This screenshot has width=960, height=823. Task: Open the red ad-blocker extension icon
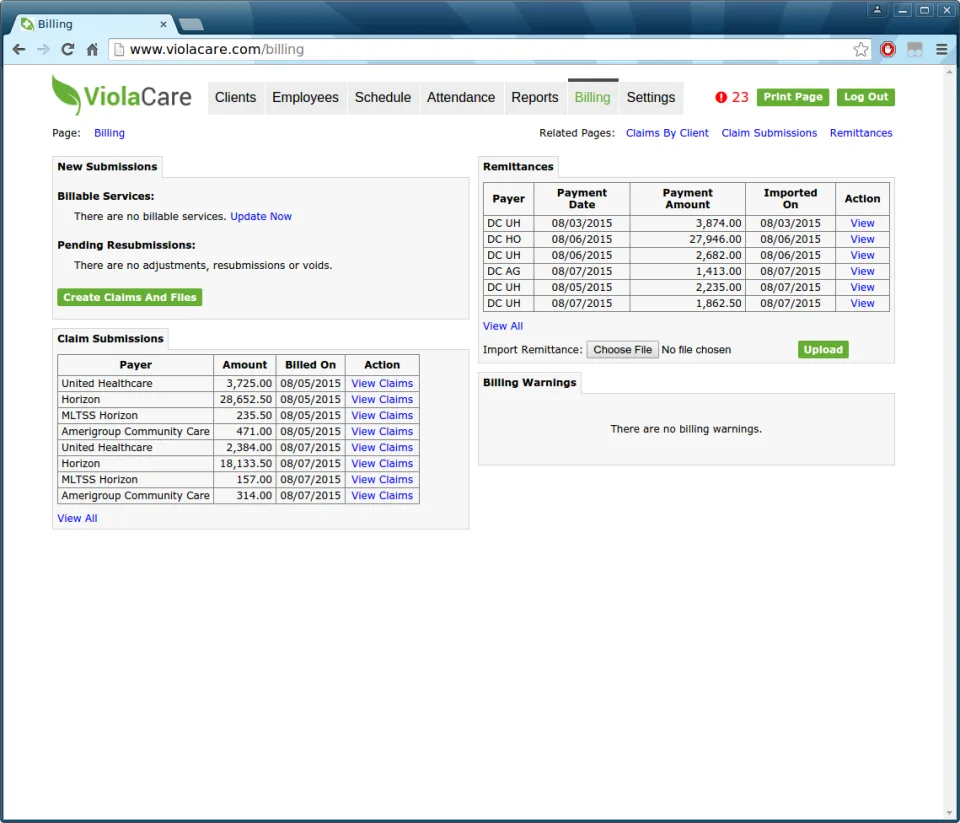click(x=888, y=50)
